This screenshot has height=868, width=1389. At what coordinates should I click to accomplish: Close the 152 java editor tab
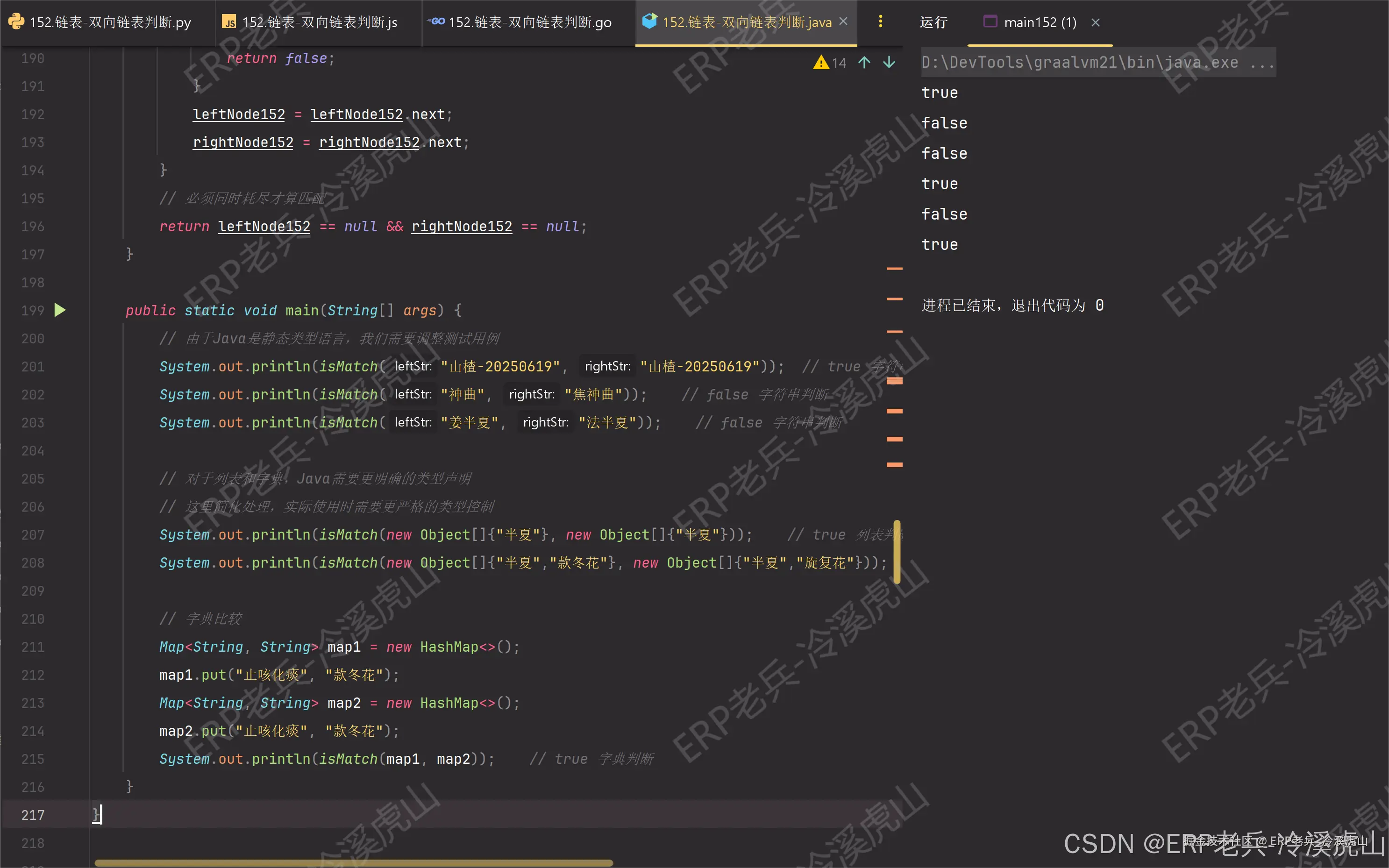pyautogui.click(x=843, y=22)
